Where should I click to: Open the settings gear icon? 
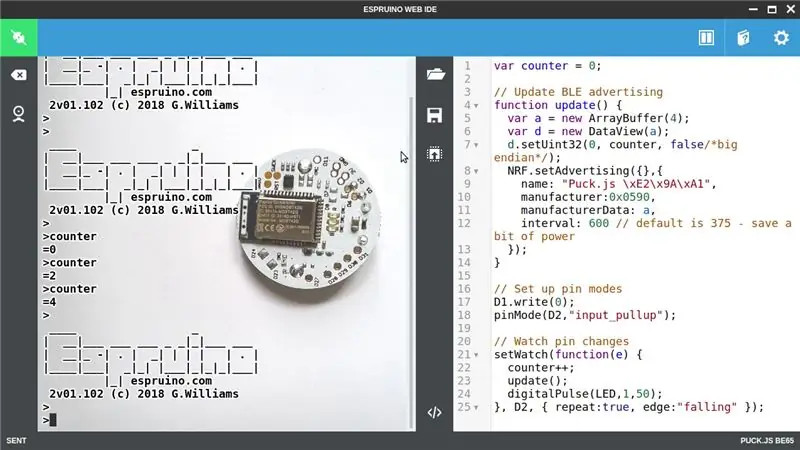[x=781, y=38]
